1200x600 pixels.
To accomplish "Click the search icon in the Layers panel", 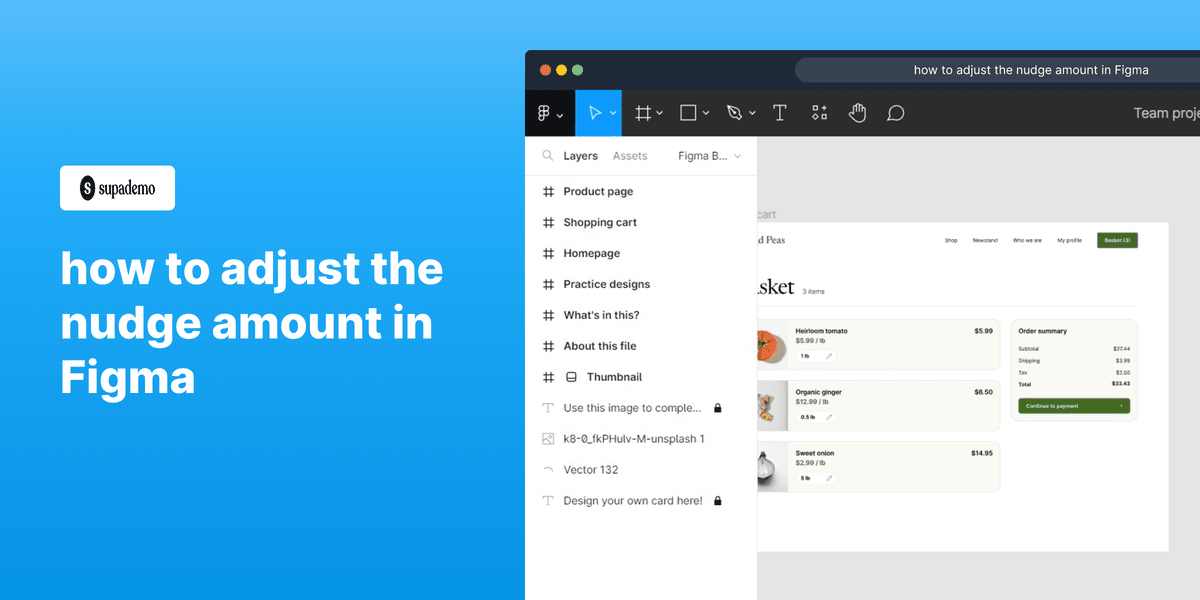I will coord(547,156).
